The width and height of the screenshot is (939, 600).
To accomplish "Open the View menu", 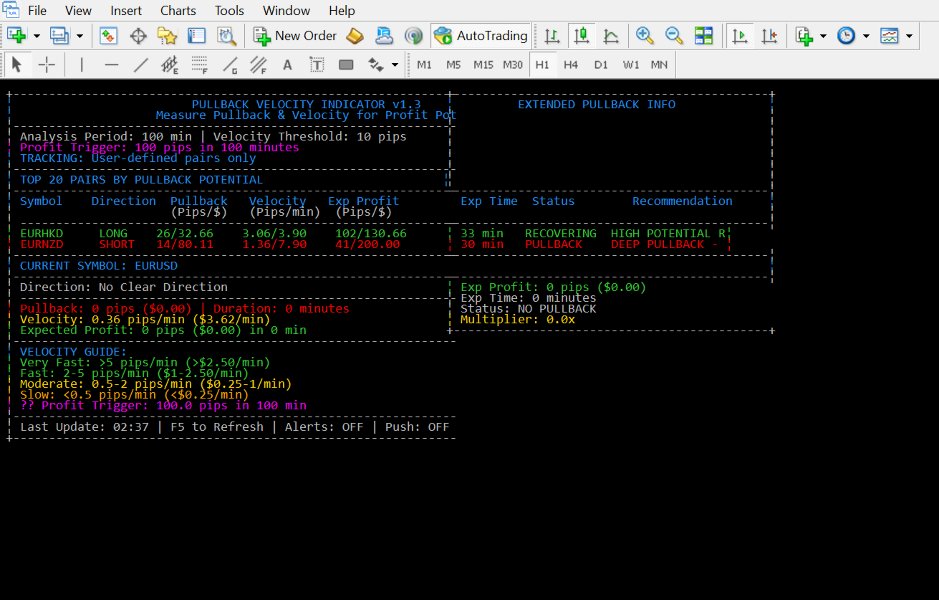I will (78, 11).
